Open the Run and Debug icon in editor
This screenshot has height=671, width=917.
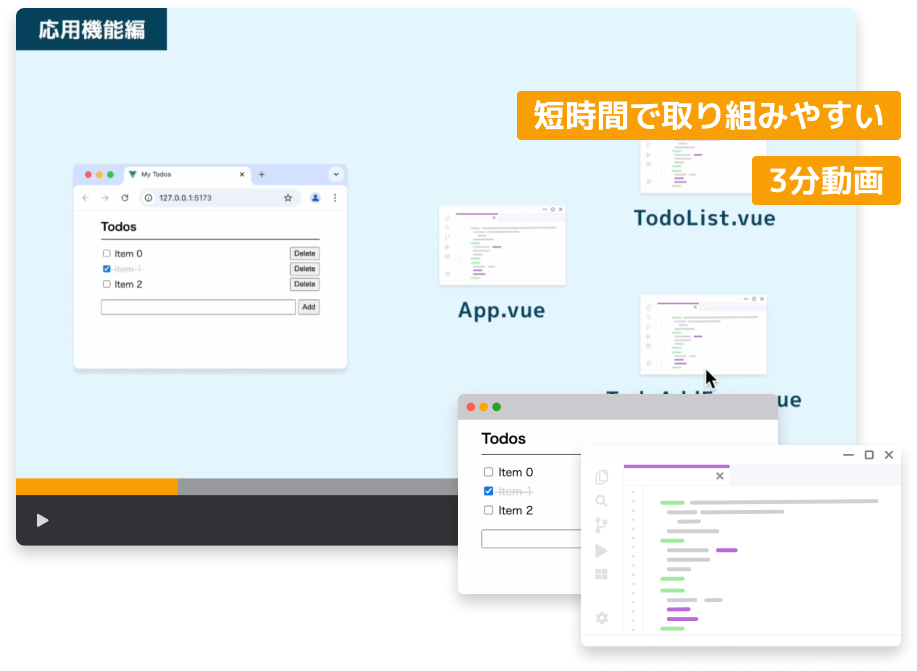601,550
